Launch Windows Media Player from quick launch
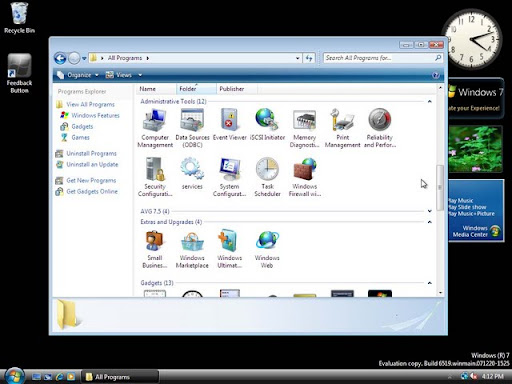The width and height of the screenshot is (512, 384). coord(71,377)
